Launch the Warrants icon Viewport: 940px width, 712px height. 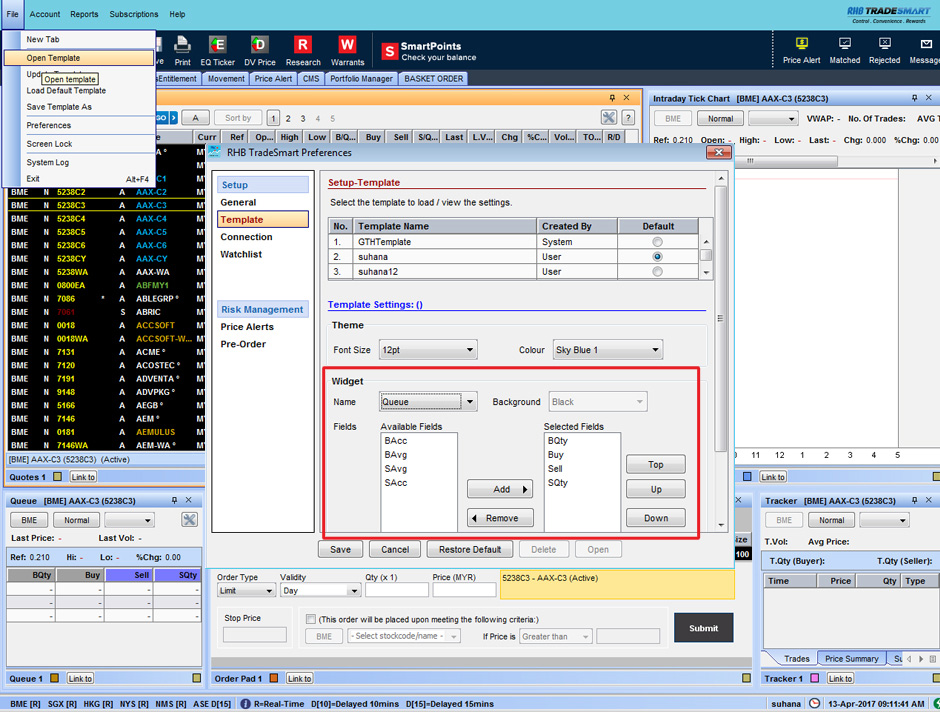(x=347, y=46)
